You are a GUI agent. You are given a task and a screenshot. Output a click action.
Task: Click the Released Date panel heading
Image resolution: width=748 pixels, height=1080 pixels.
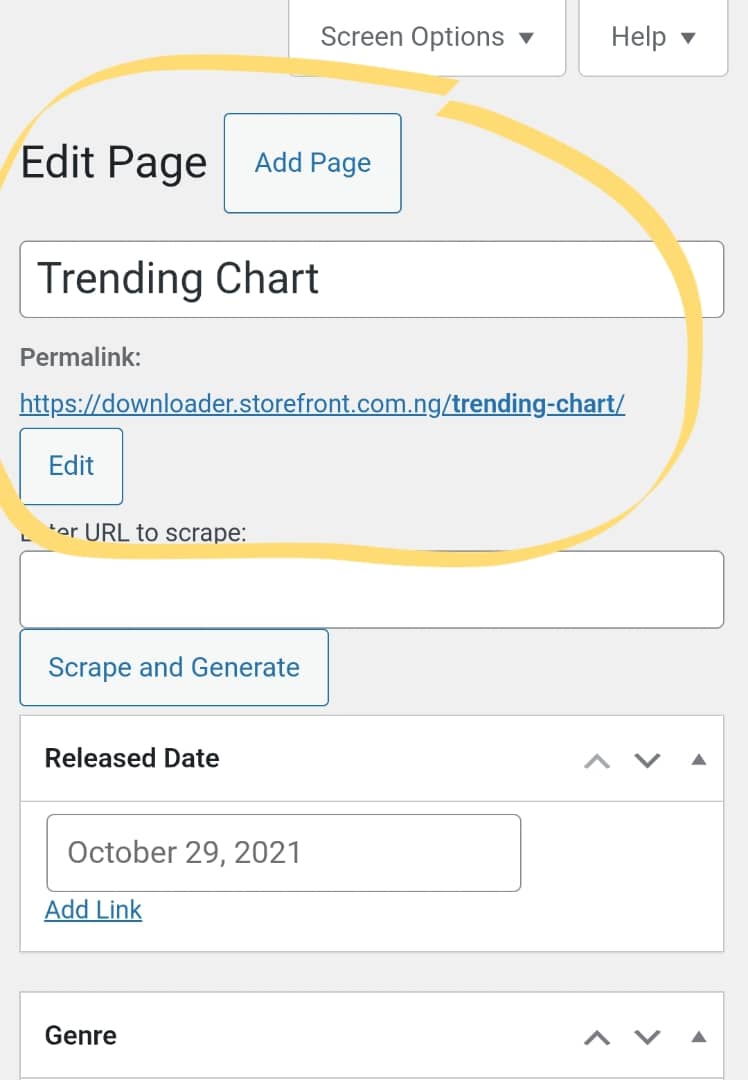(x=132, y=758)
